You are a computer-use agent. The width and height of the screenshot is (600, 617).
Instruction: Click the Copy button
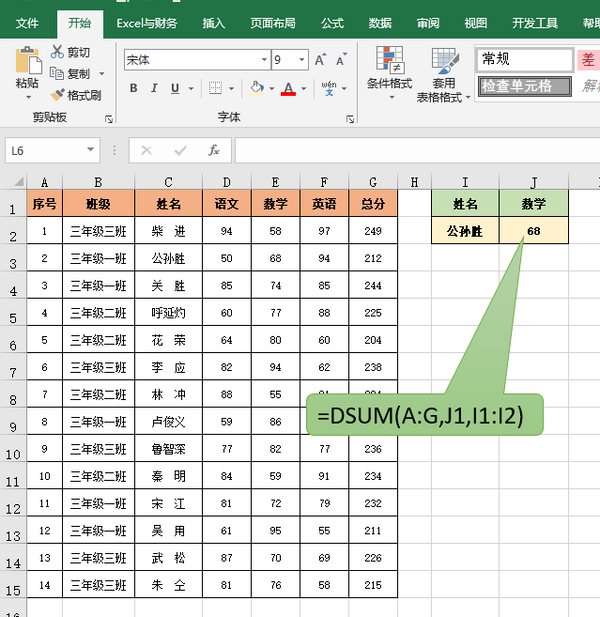coord(71,74)
